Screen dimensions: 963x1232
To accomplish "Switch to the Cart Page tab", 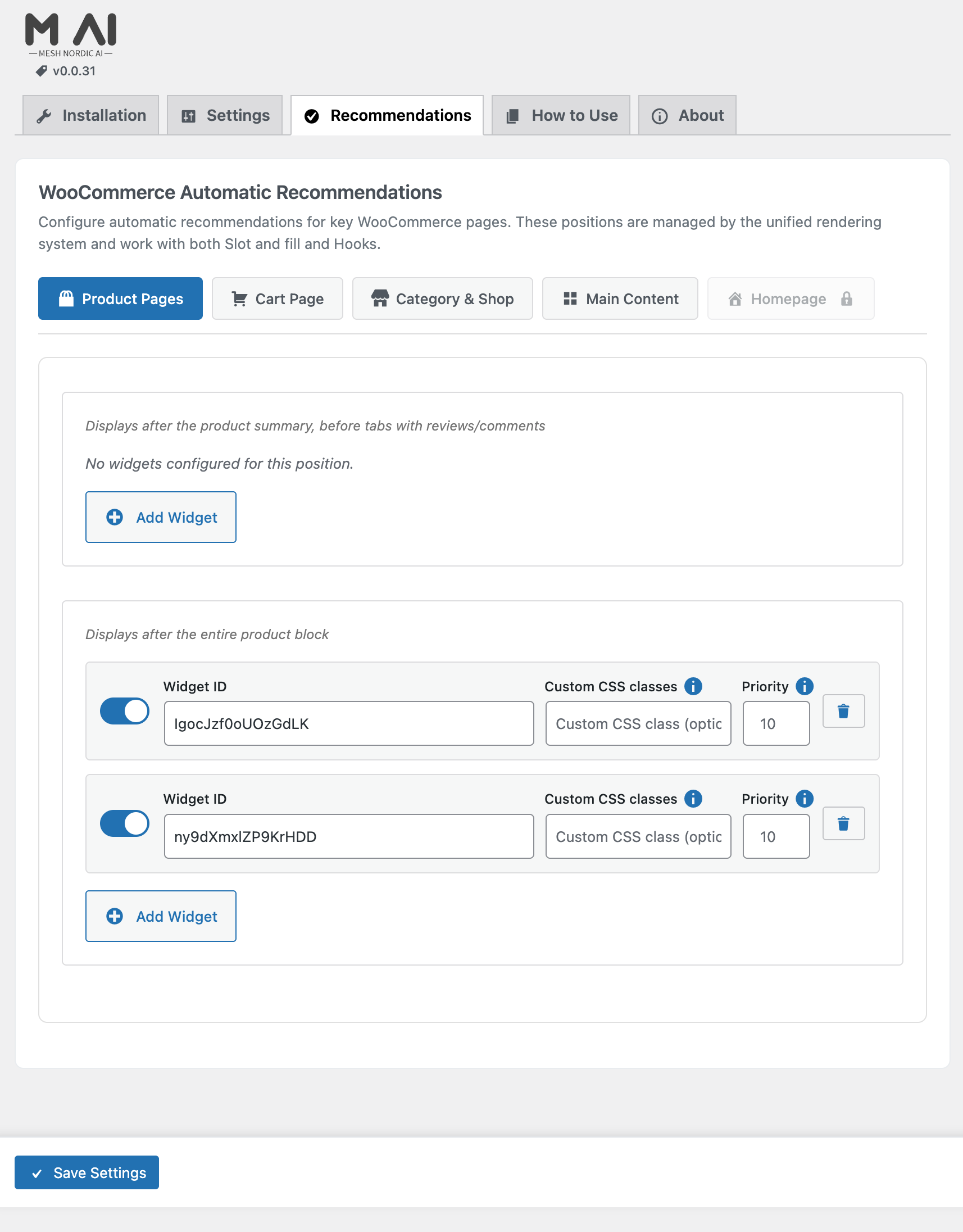I will click(x=278, y=298).
